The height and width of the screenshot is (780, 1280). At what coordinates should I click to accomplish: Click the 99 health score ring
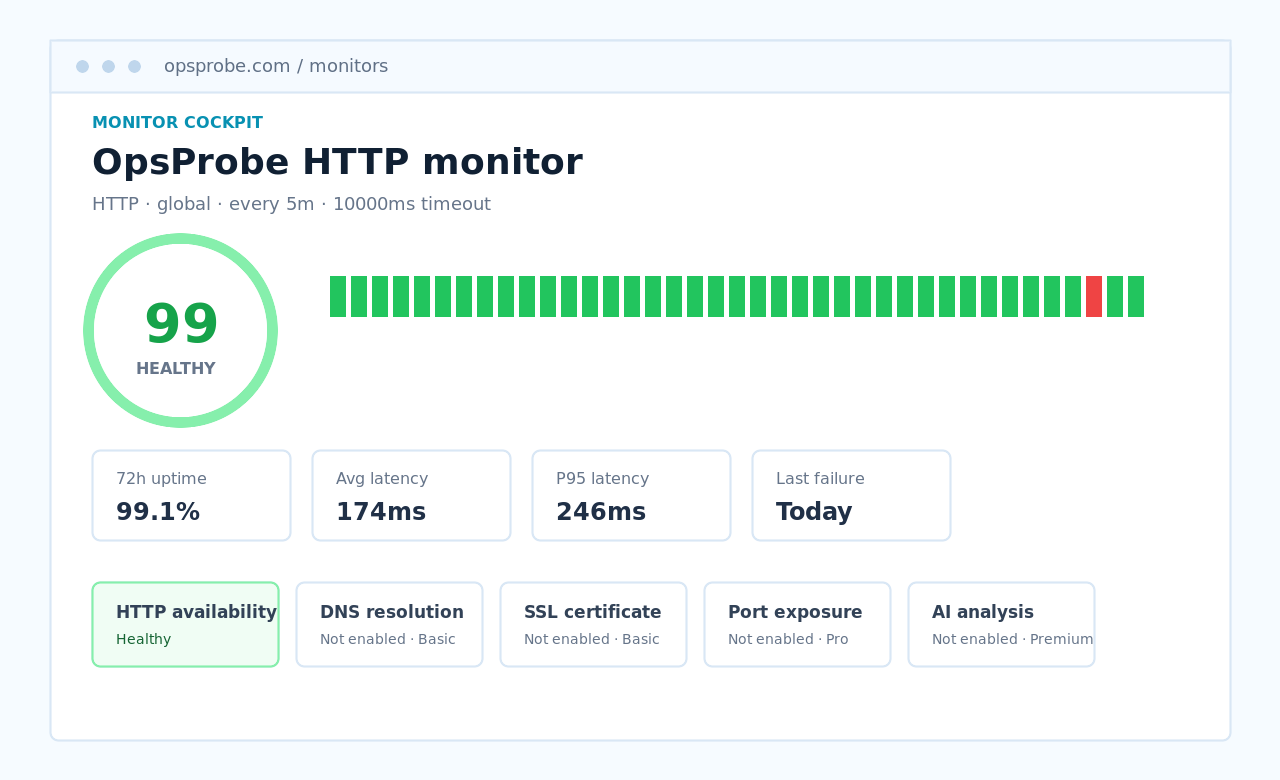click(x=180, y=330)
